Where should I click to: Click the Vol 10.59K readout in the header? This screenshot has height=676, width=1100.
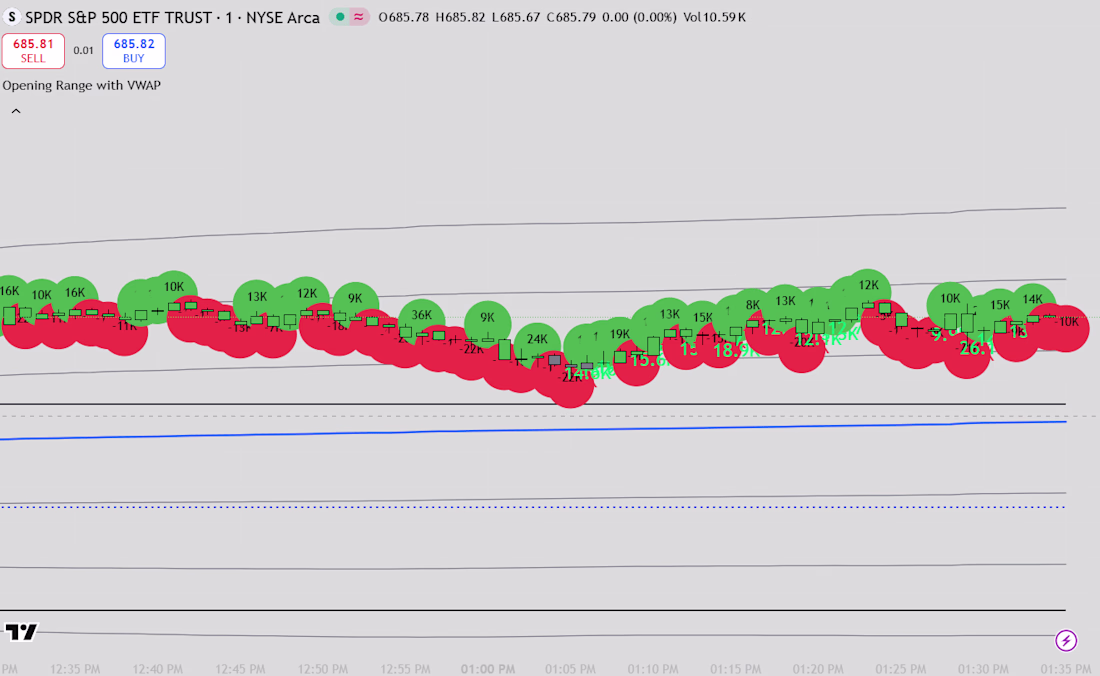point(714,17)
